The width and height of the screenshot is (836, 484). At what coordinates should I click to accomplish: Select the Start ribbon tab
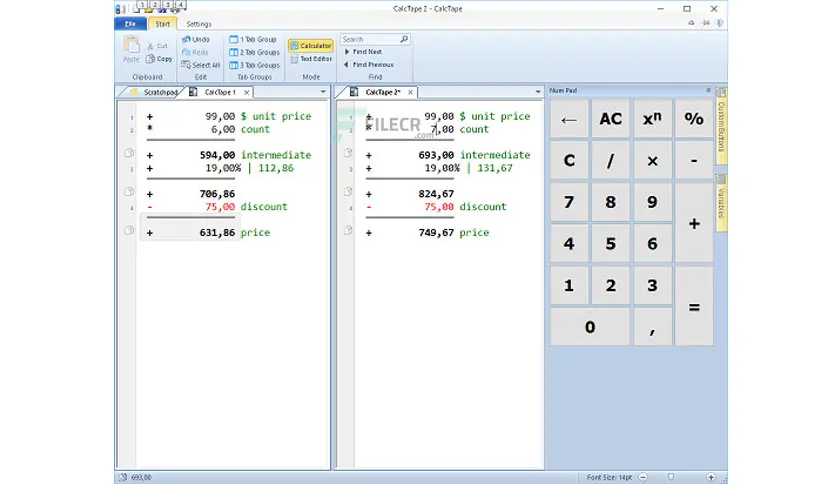pos(163,24)
